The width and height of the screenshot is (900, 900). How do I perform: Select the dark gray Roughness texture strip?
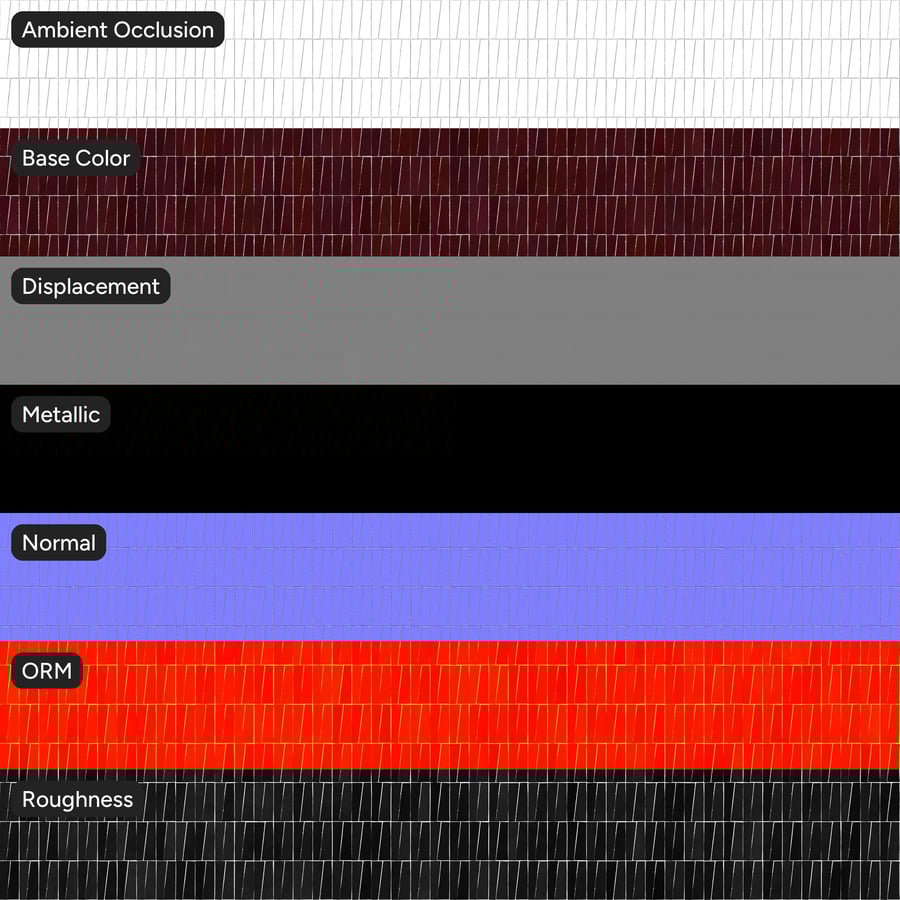(x=450, y=835)
